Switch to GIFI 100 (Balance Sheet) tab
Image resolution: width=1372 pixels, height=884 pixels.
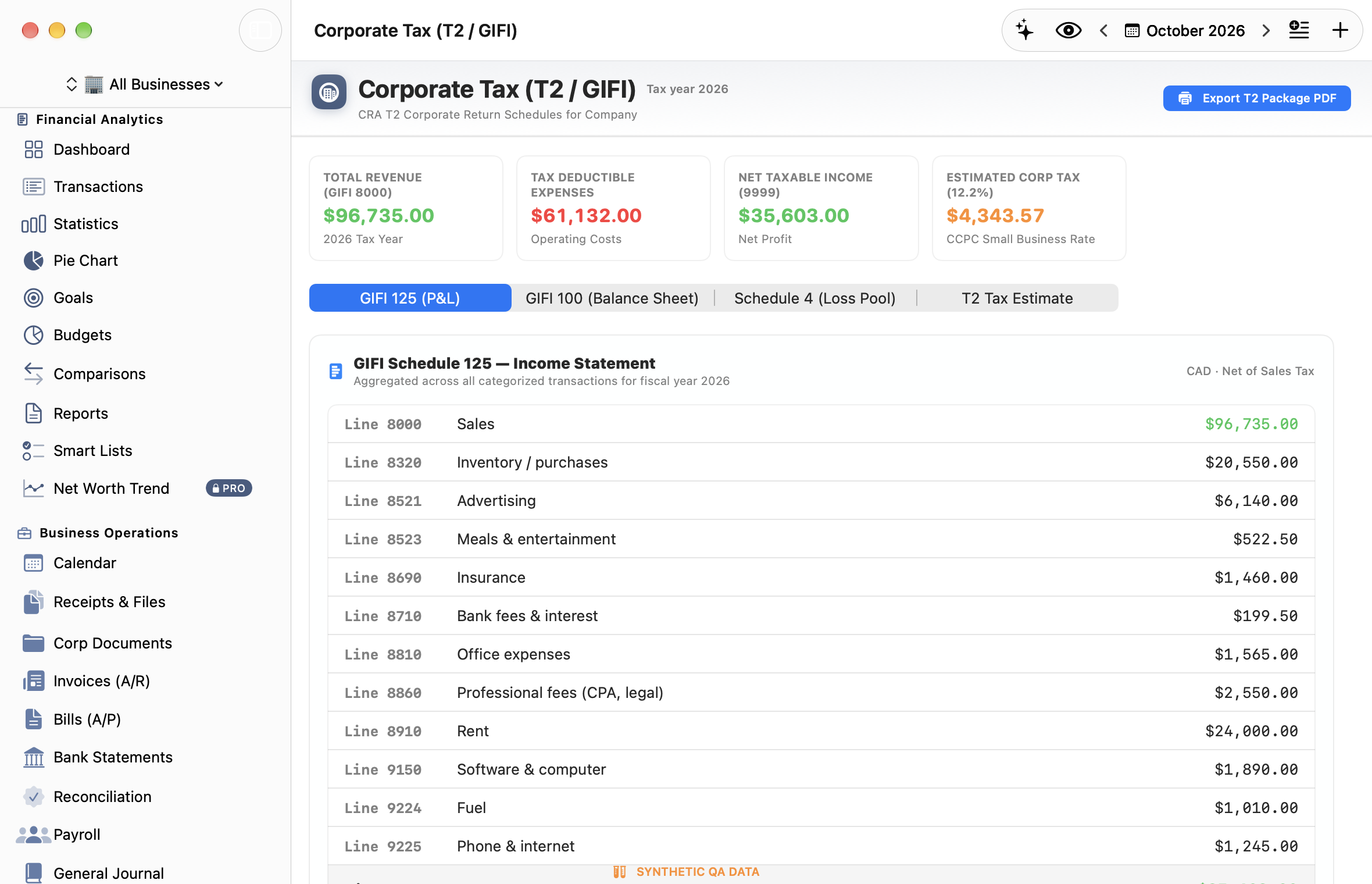tap(612, 298)
